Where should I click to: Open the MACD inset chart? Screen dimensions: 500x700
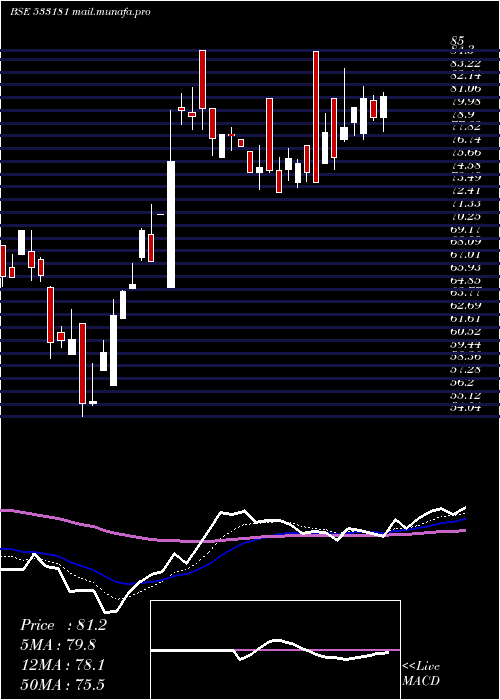click(x=275, y=650)
